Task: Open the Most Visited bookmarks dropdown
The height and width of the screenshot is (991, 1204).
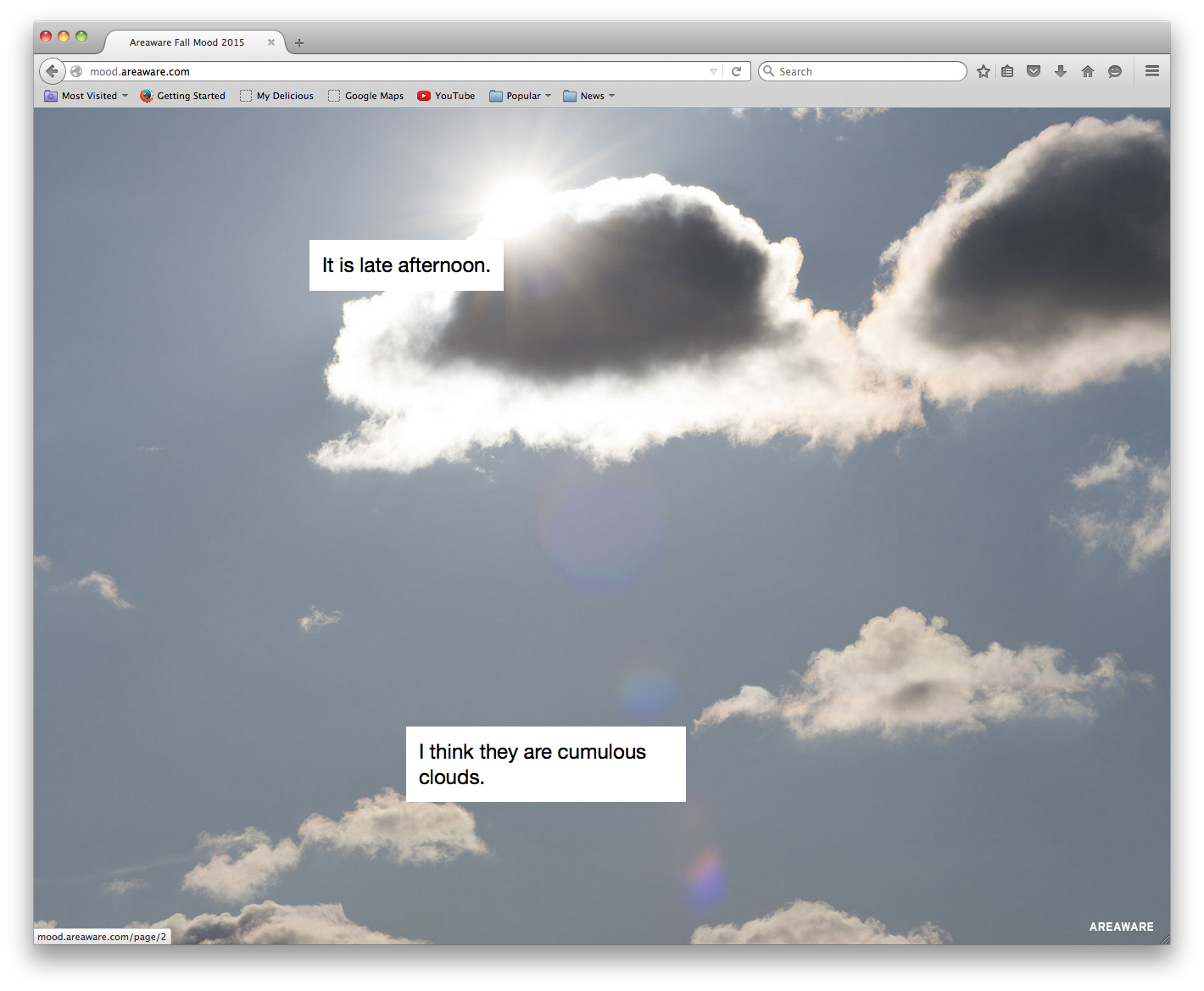Action: pos(86,96)
